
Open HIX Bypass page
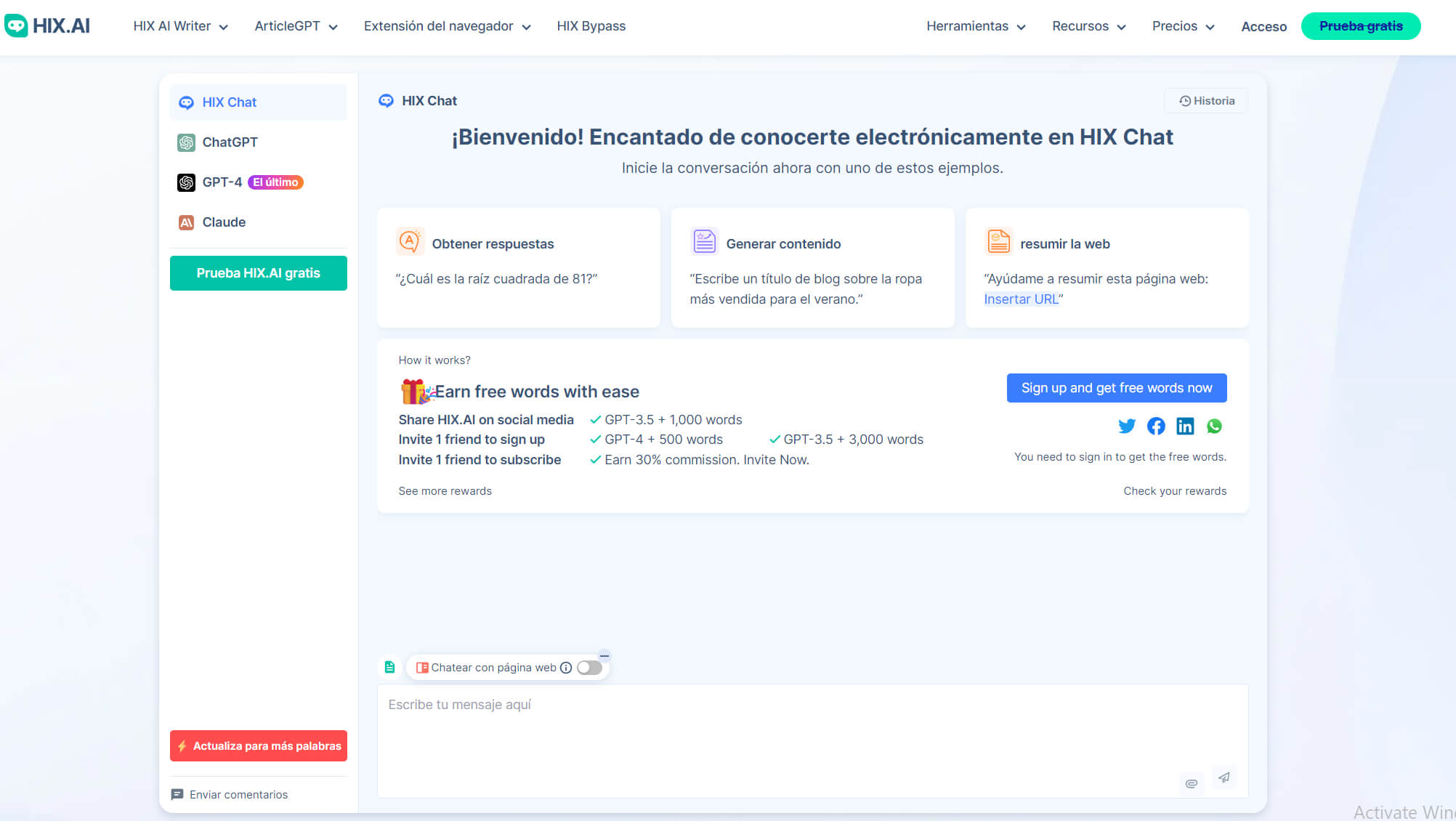coord(591,26)
